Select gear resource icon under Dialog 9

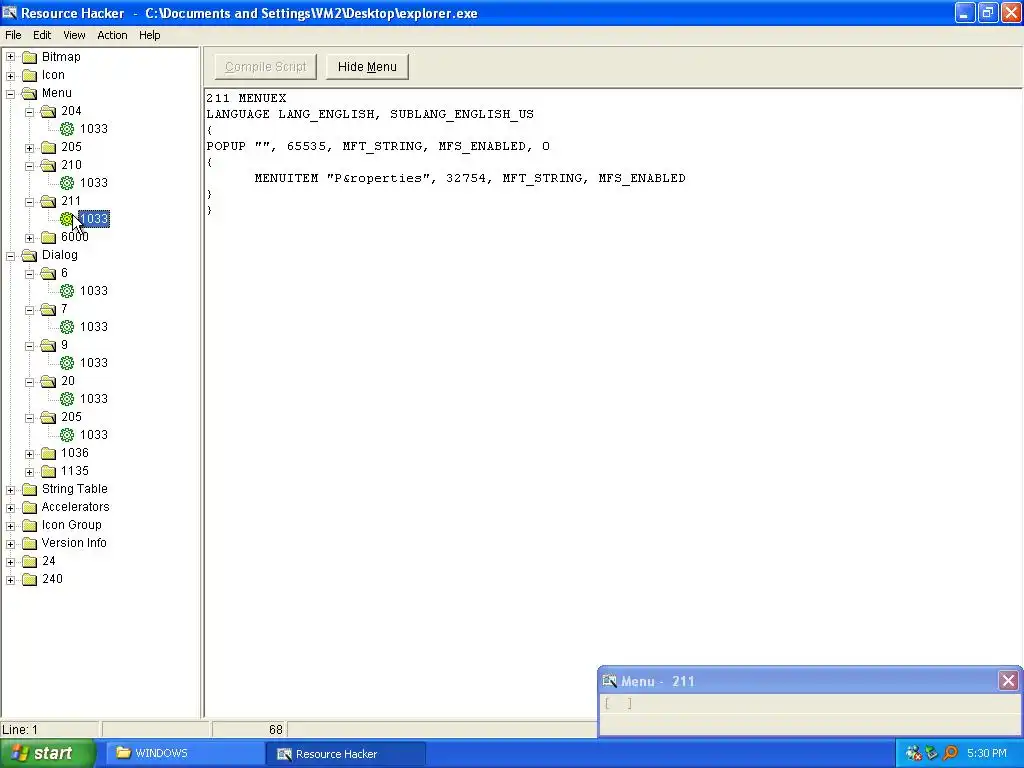pos(67,362)
